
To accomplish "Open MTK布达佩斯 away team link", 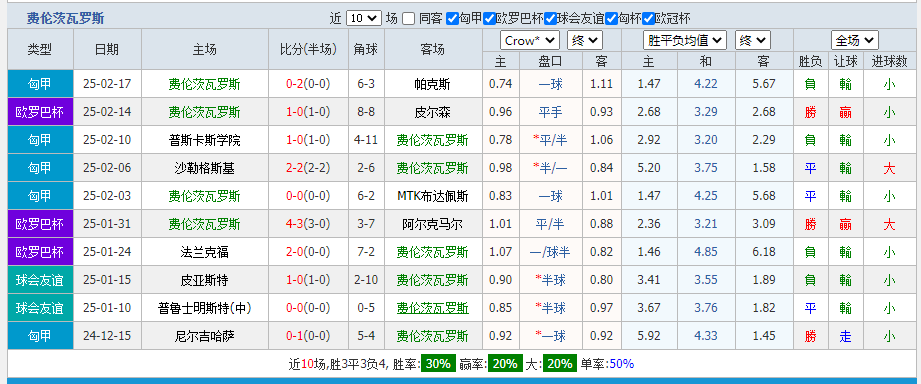I will pyautogui.click(x=432, y=196).
